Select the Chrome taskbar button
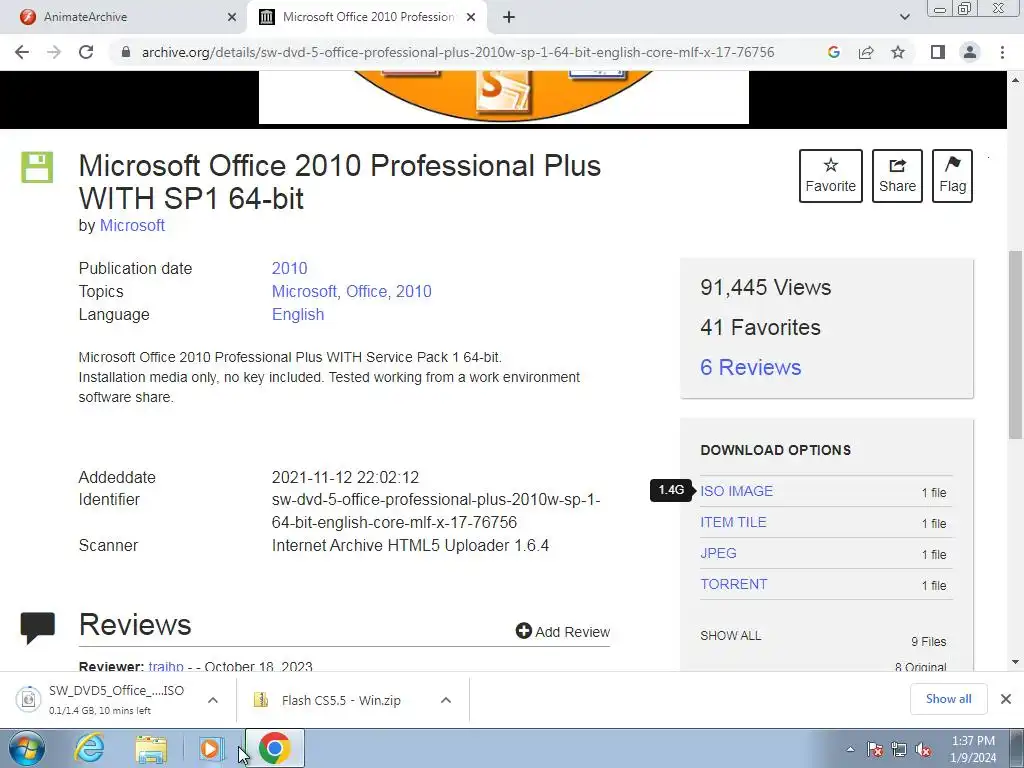 coord(274,748)
